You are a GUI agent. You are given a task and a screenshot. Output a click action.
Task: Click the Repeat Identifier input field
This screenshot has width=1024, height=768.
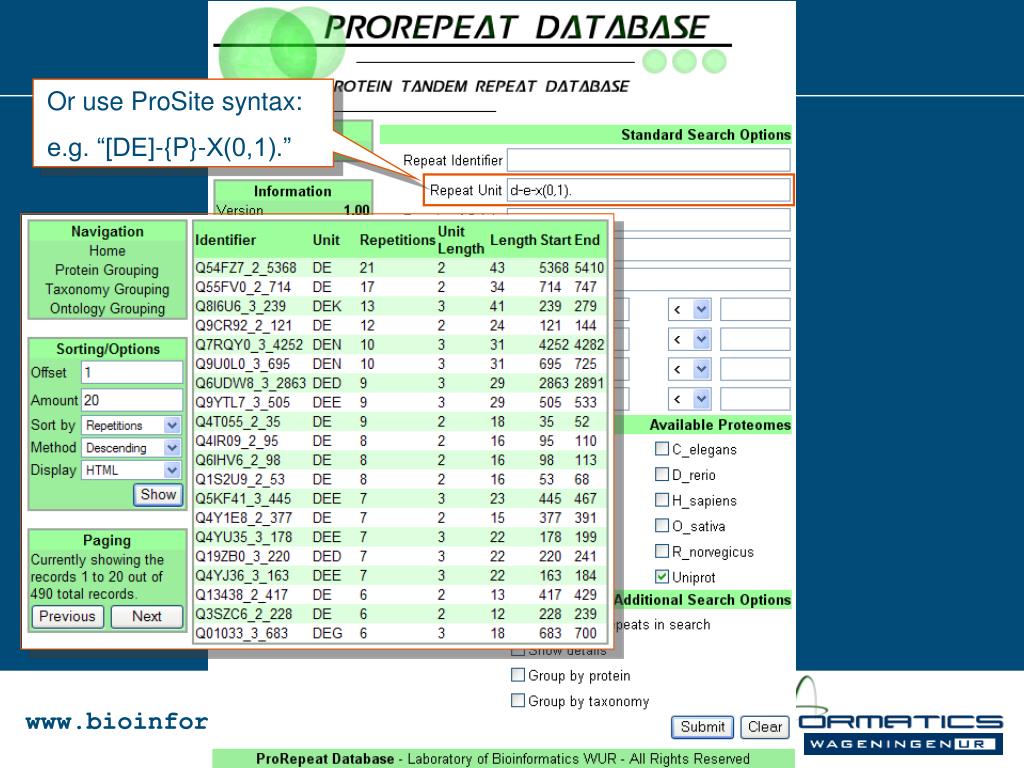[648, 160]
